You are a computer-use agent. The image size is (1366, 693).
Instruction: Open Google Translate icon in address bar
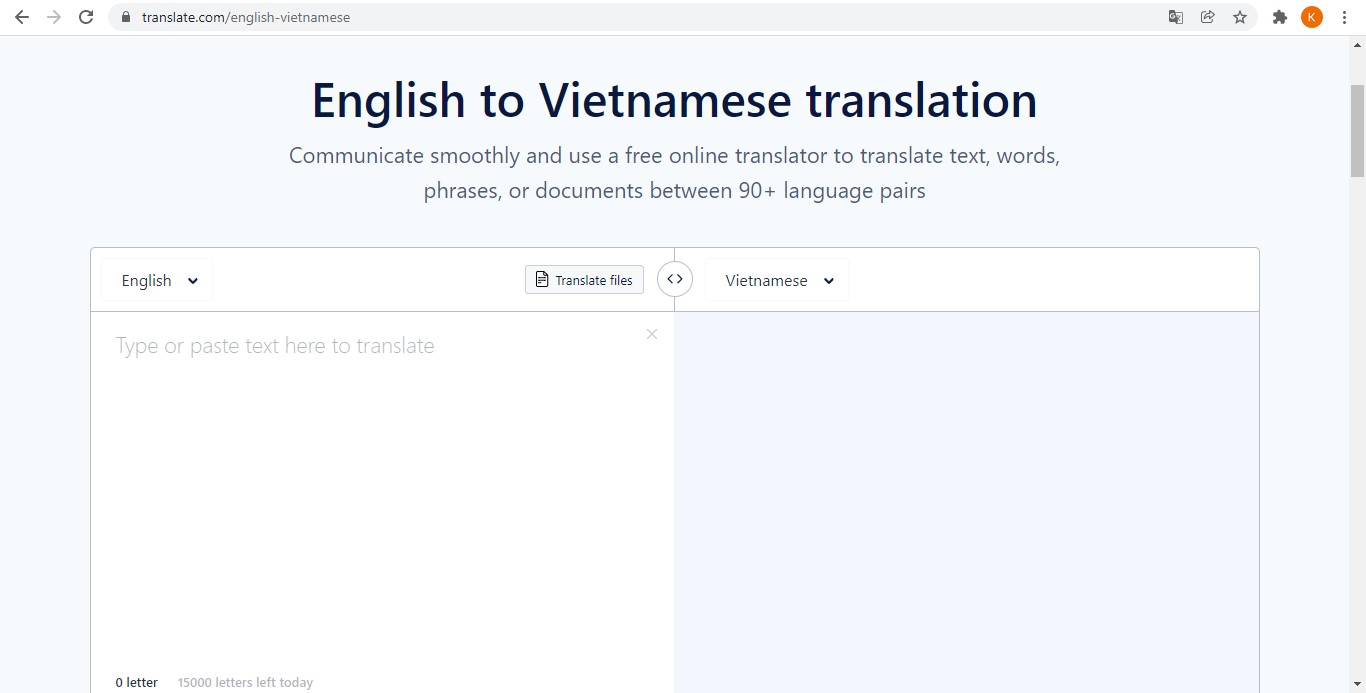click(x=1176, y=17)
